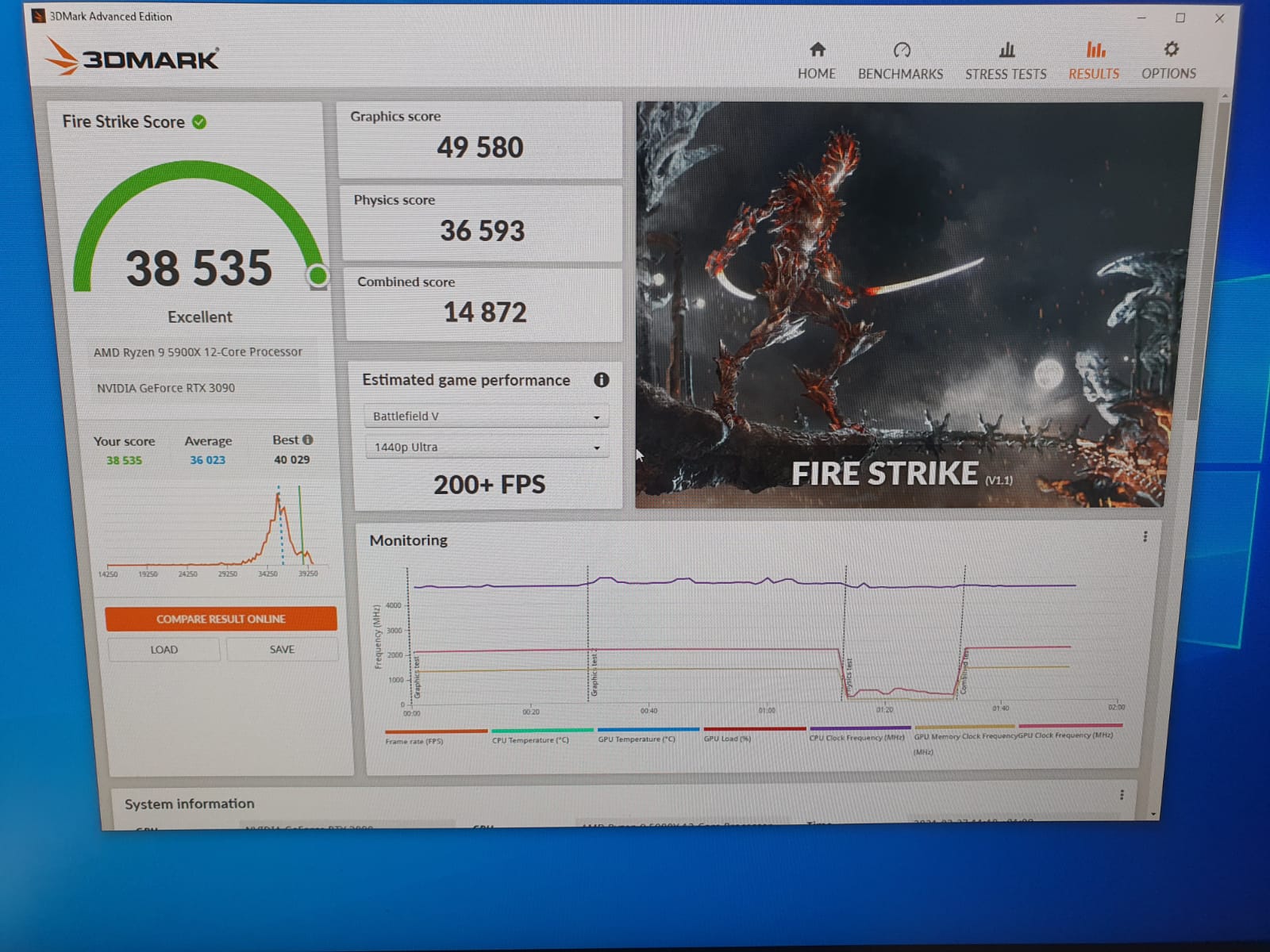Click the 3DMark app icon in title bar
The width and height of the screenshot is (1270, 952).
(x=38, y=16)
